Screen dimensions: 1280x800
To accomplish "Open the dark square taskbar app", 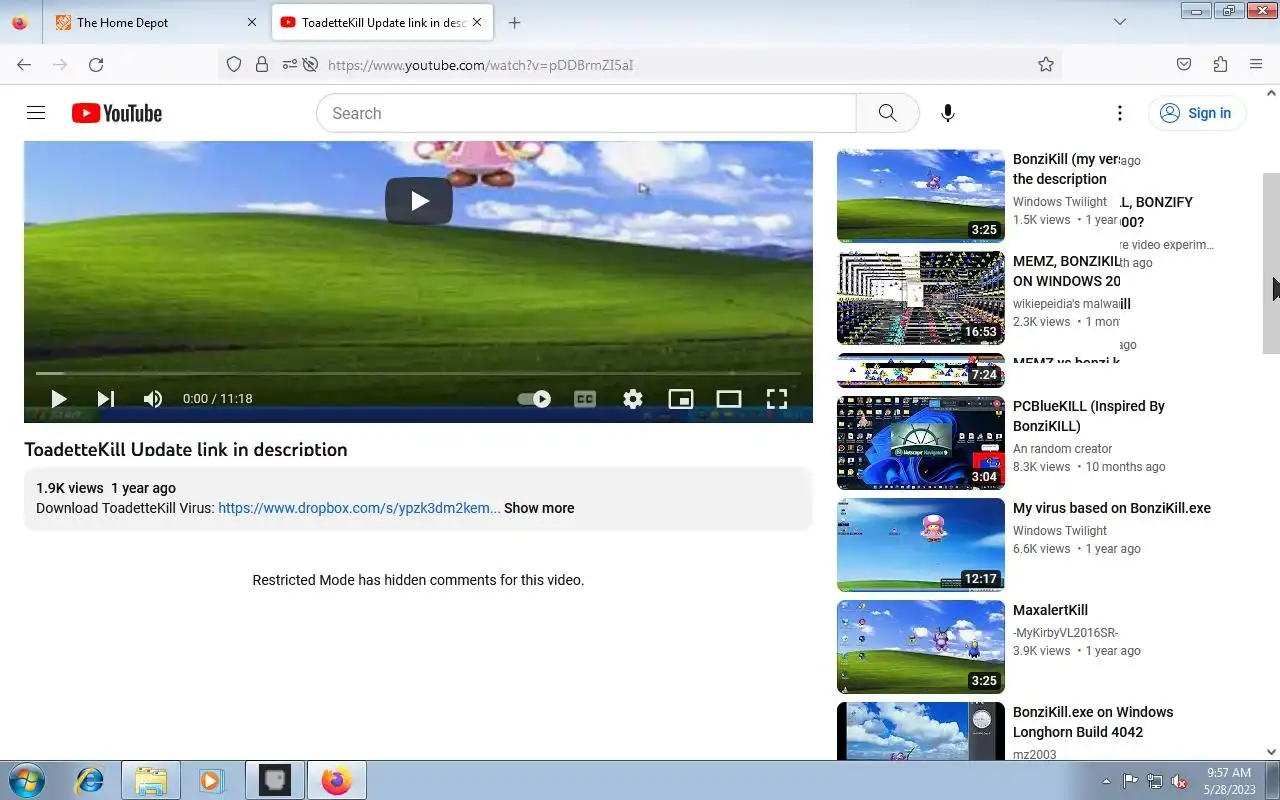I will (x=274, y=780).
